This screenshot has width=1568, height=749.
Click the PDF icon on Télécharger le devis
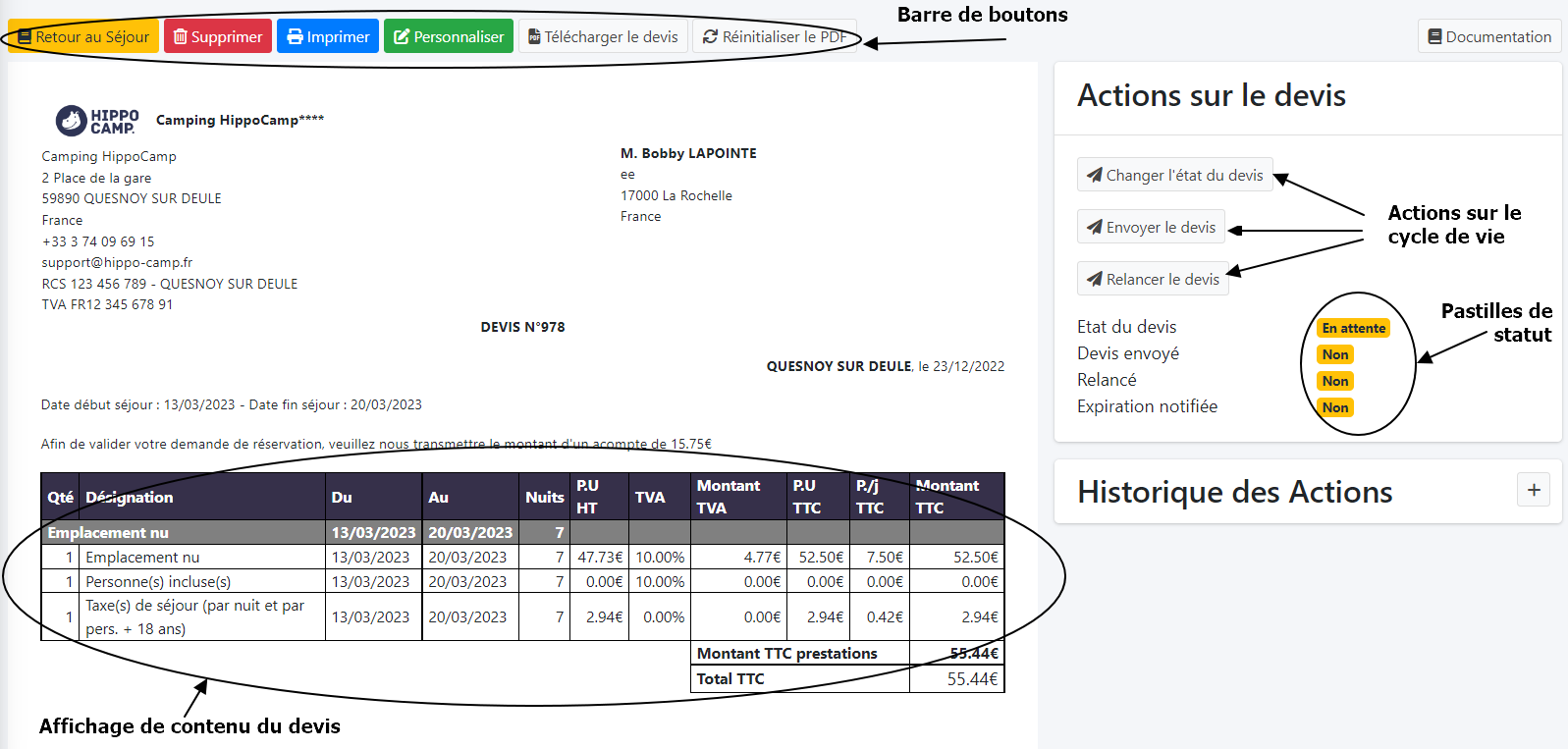[x=534, y=37]
